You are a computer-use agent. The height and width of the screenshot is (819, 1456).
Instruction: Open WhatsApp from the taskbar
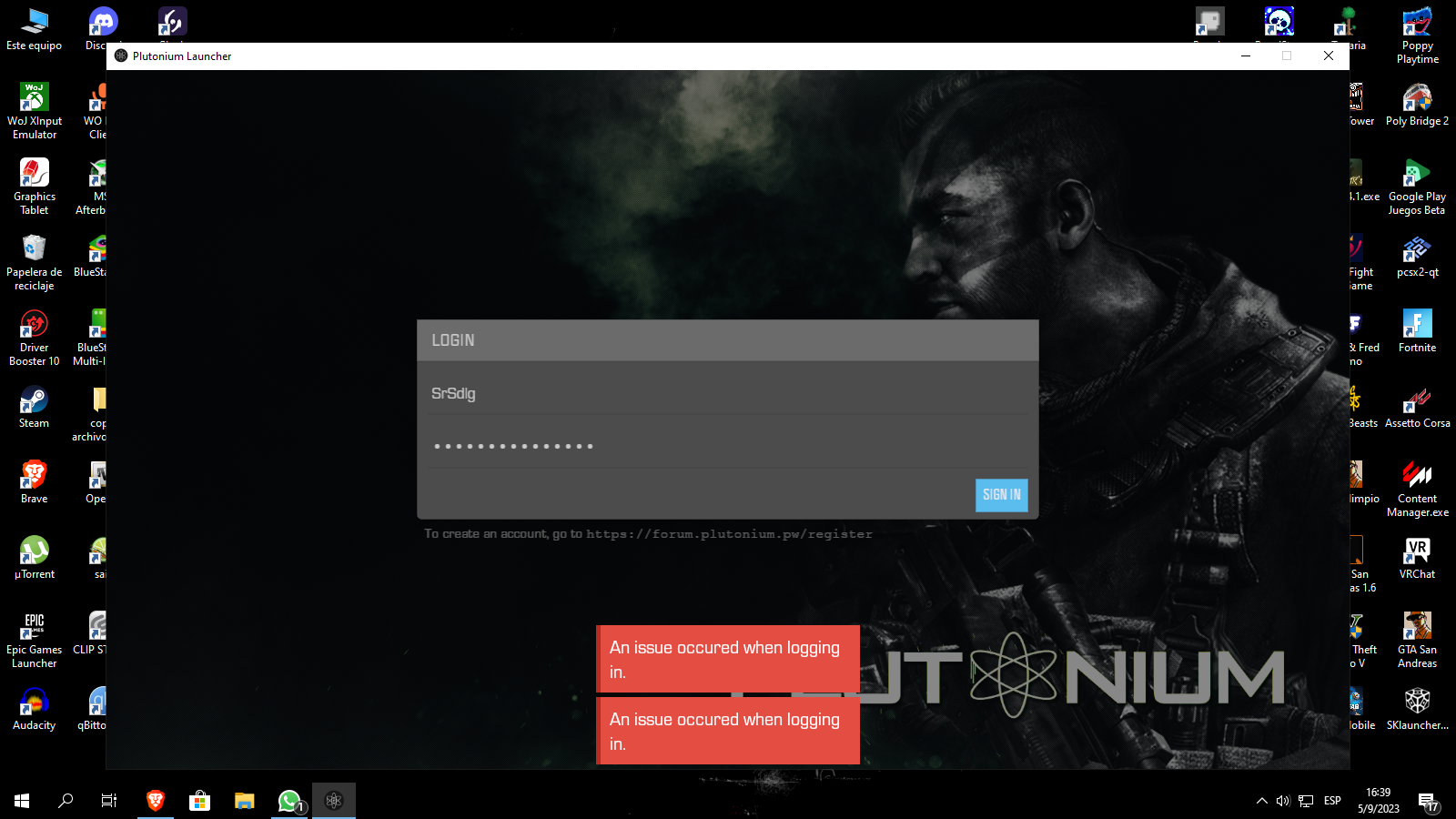(289, 801)
